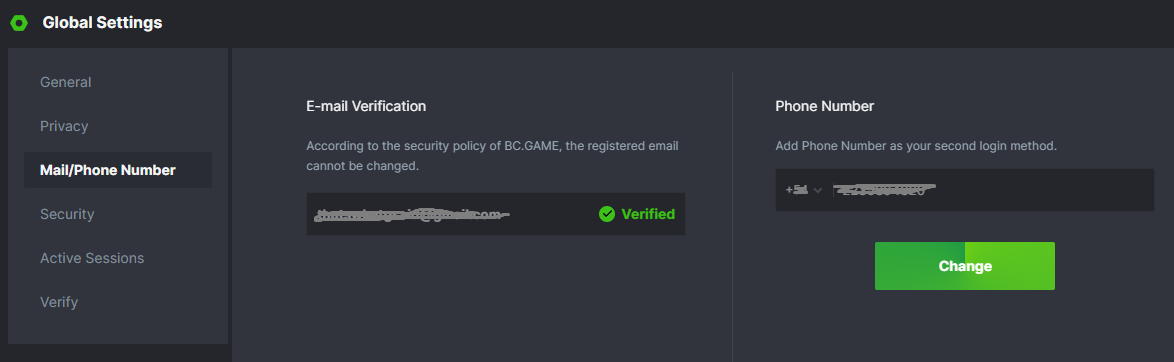Click the Global Settings title
Image resolution: width=1174 pixels, height=362 pixels.
103,23
